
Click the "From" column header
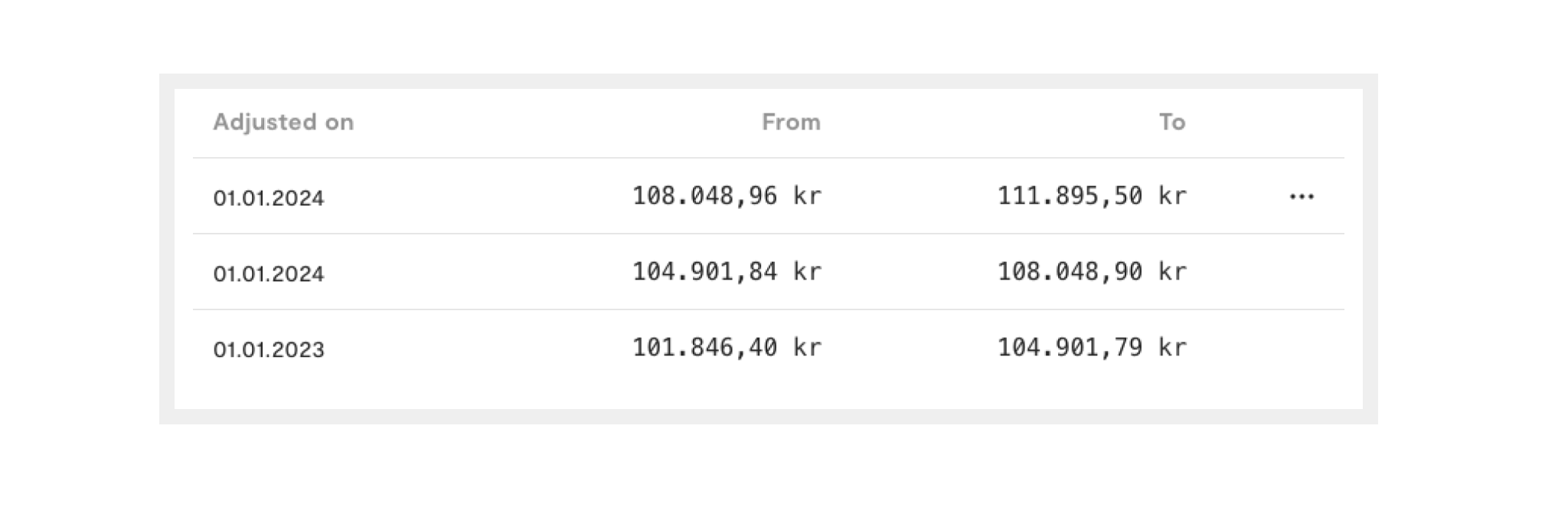pyautogui.click(x=791, y=122)
